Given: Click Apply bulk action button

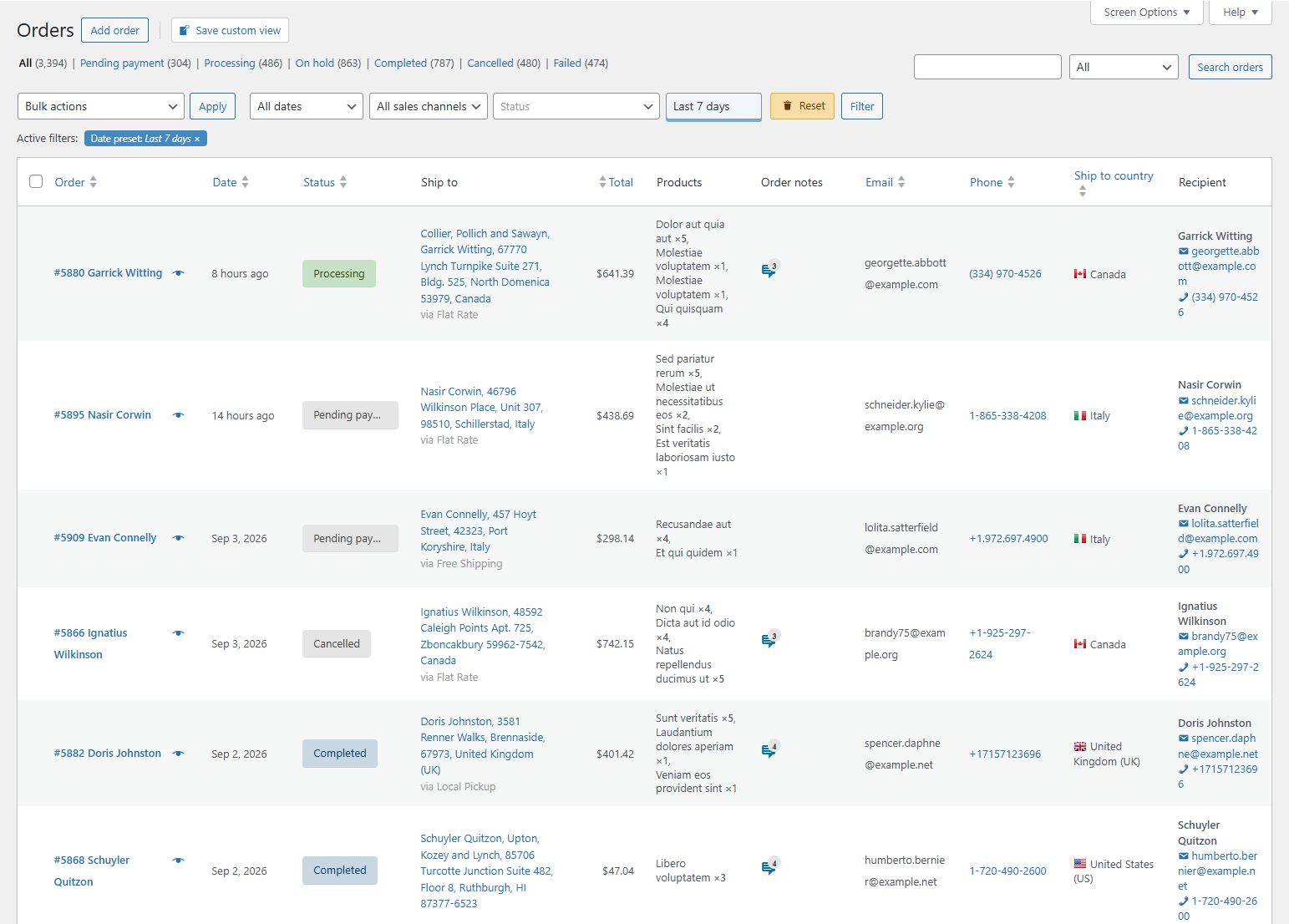Looking at the screenshot, I should point(213,106).
